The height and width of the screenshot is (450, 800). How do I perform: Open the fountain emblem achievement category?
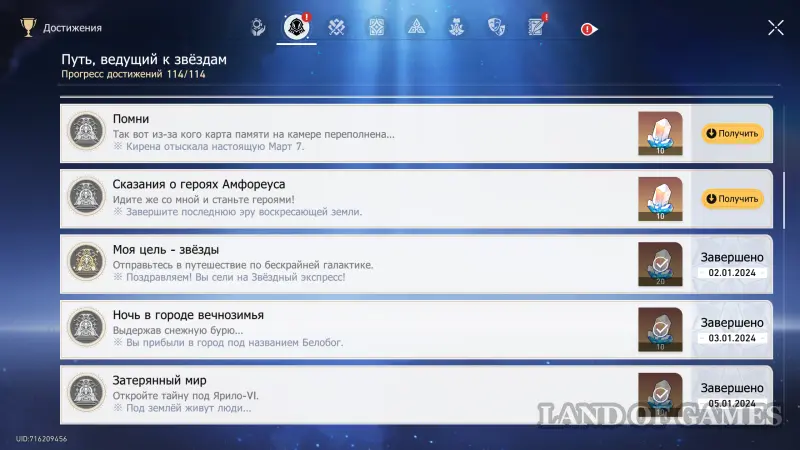pos(456,28)
